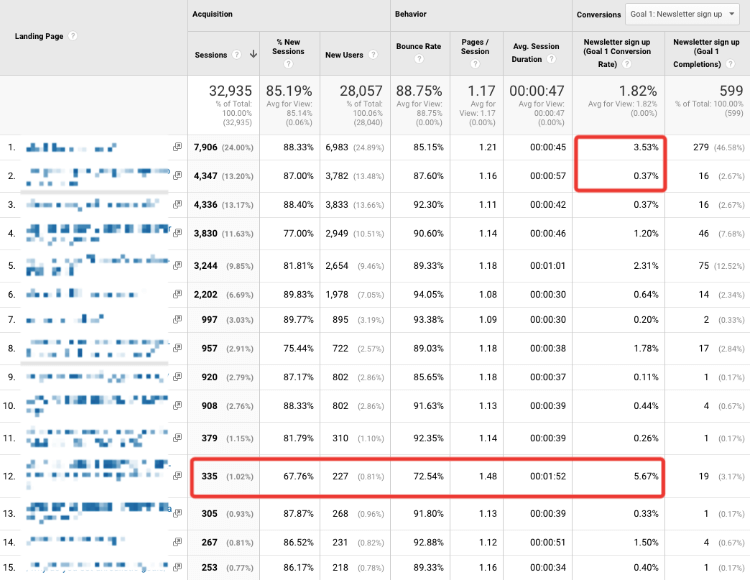Viewport: 750px width, 587px height.
Task: Sort by Avg. Session Duration header
Action: pyautogui.click(x=536, y=53)
